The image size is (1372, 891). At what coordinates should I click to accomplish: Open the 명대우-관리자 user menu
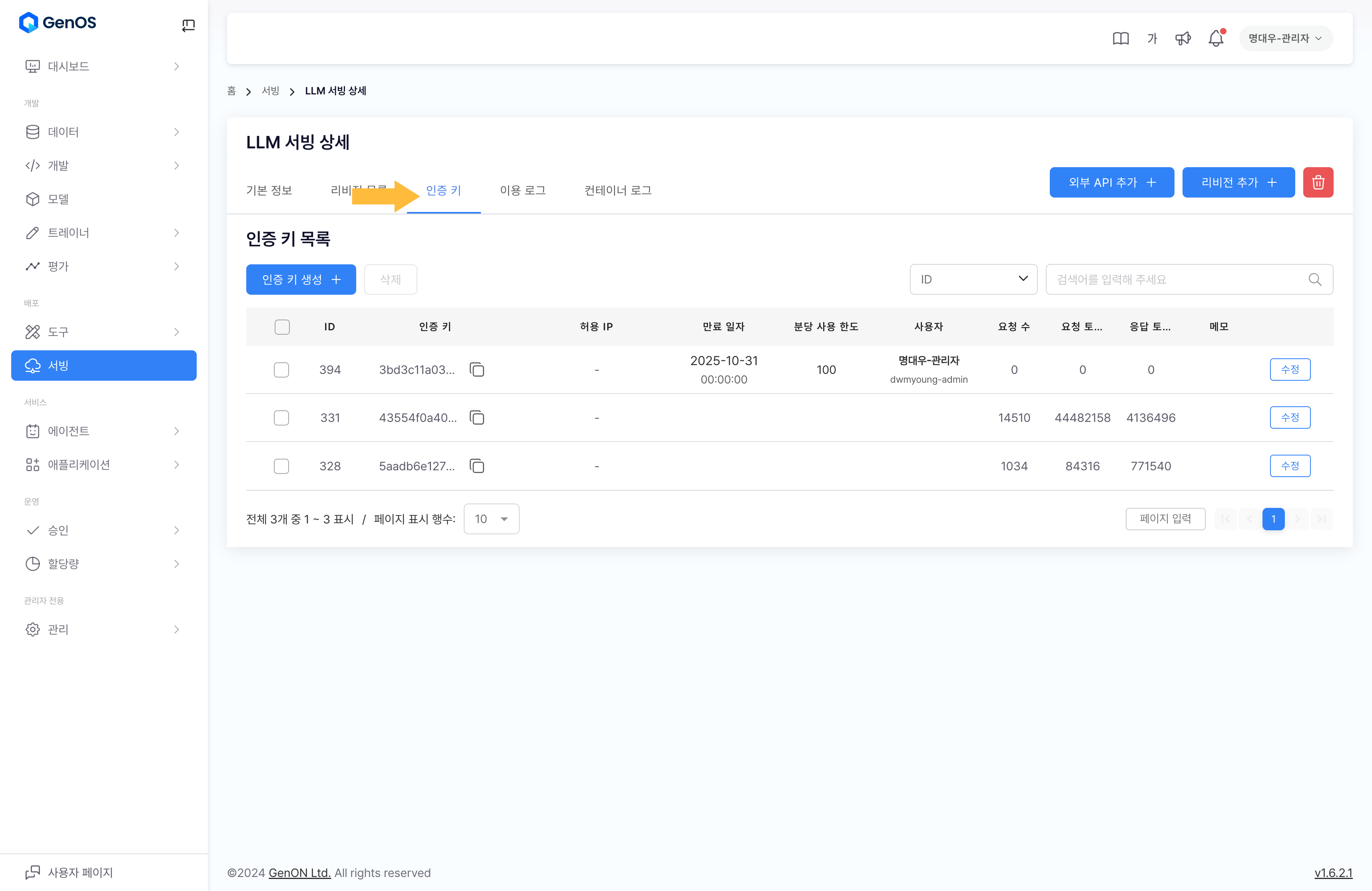[x=1285, y=39]
